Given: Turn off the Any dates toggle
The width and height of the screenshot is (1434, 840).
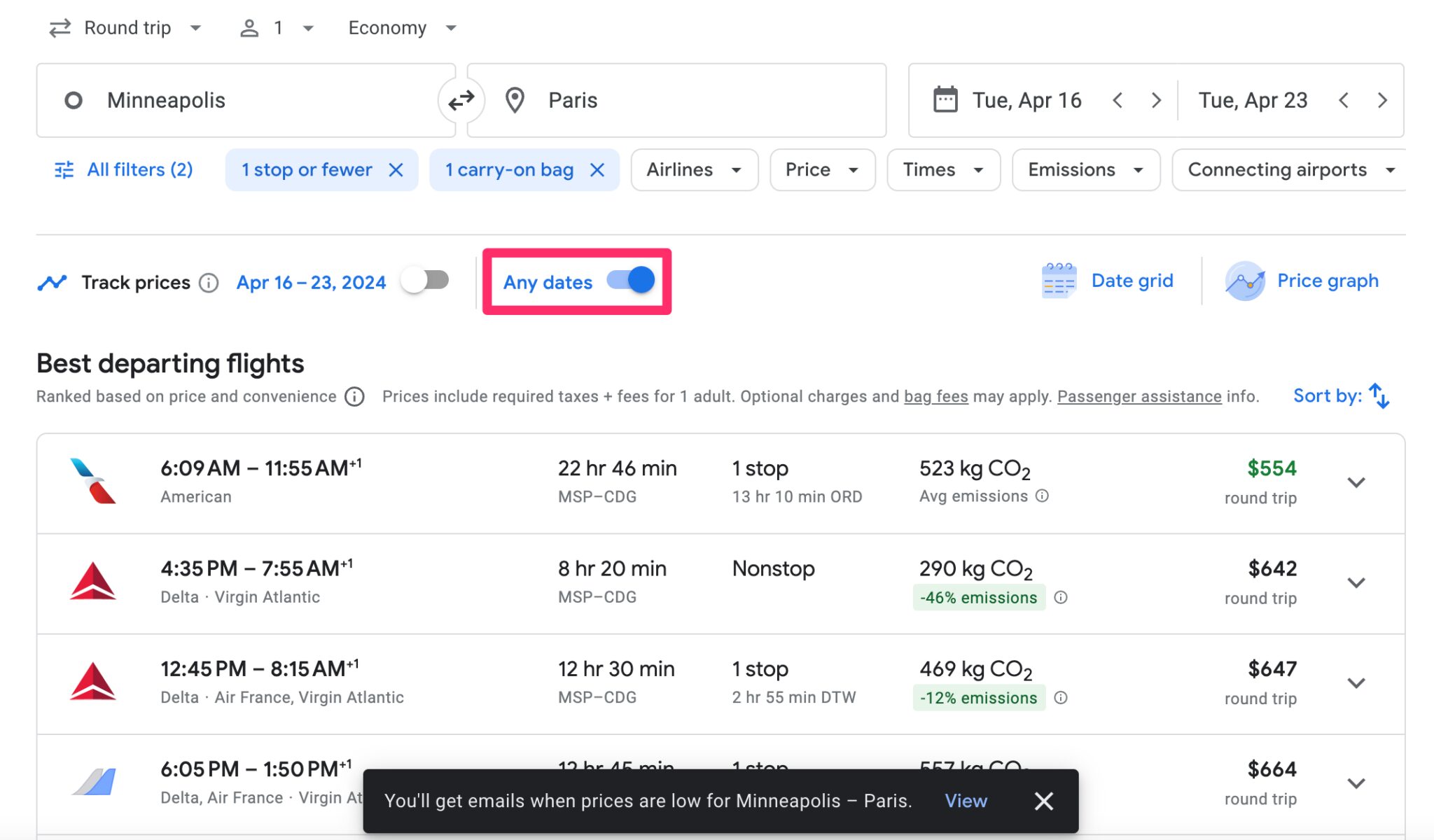Looking at the screenshot, I should (x=632, y=280).
